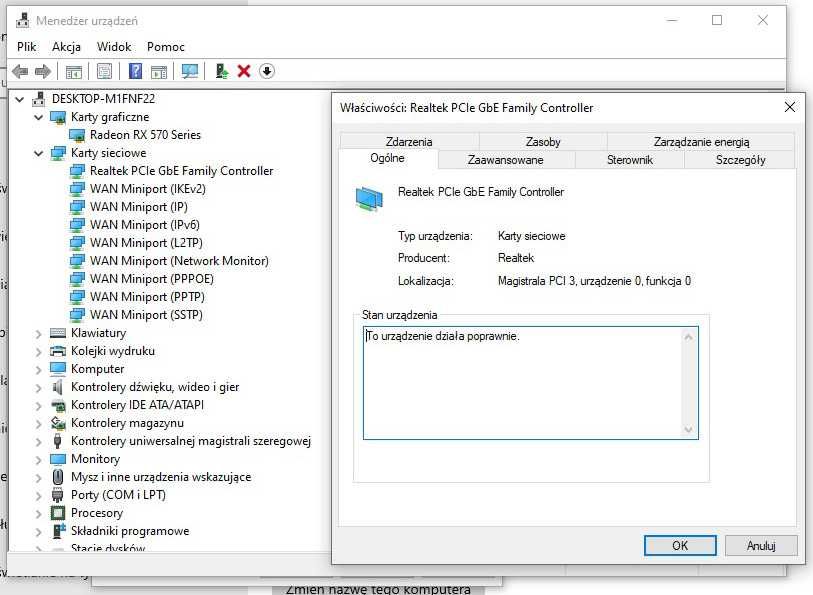The width and height of the screenshot is (813, 595).
Task: Expand Kolejki wydruku category
Action: coord(38,352)
